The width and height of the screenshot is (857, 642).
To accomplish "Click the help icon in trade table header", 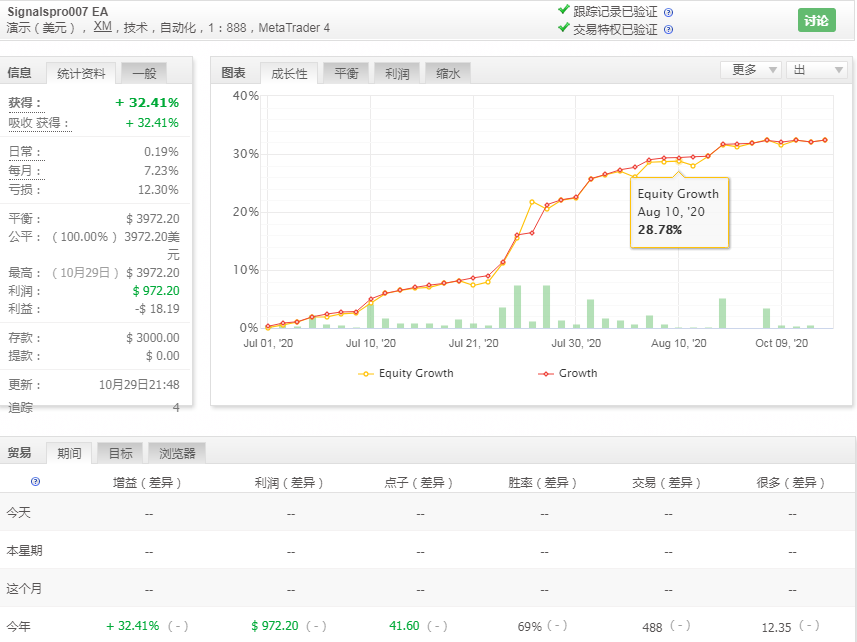I will pos(35,482).
